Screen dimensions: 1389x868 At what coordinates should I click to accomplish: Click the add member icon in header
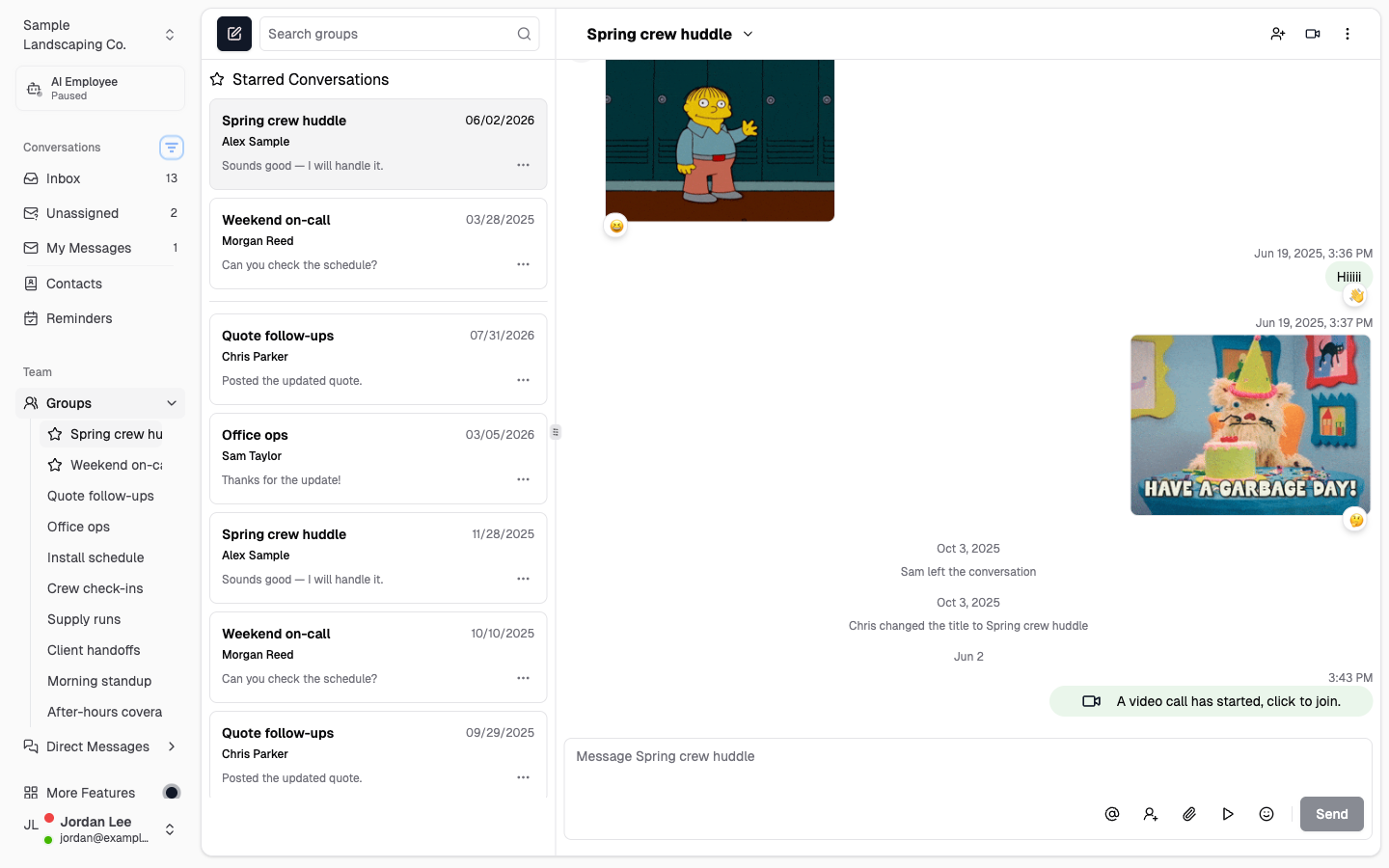coord(1278,34)
